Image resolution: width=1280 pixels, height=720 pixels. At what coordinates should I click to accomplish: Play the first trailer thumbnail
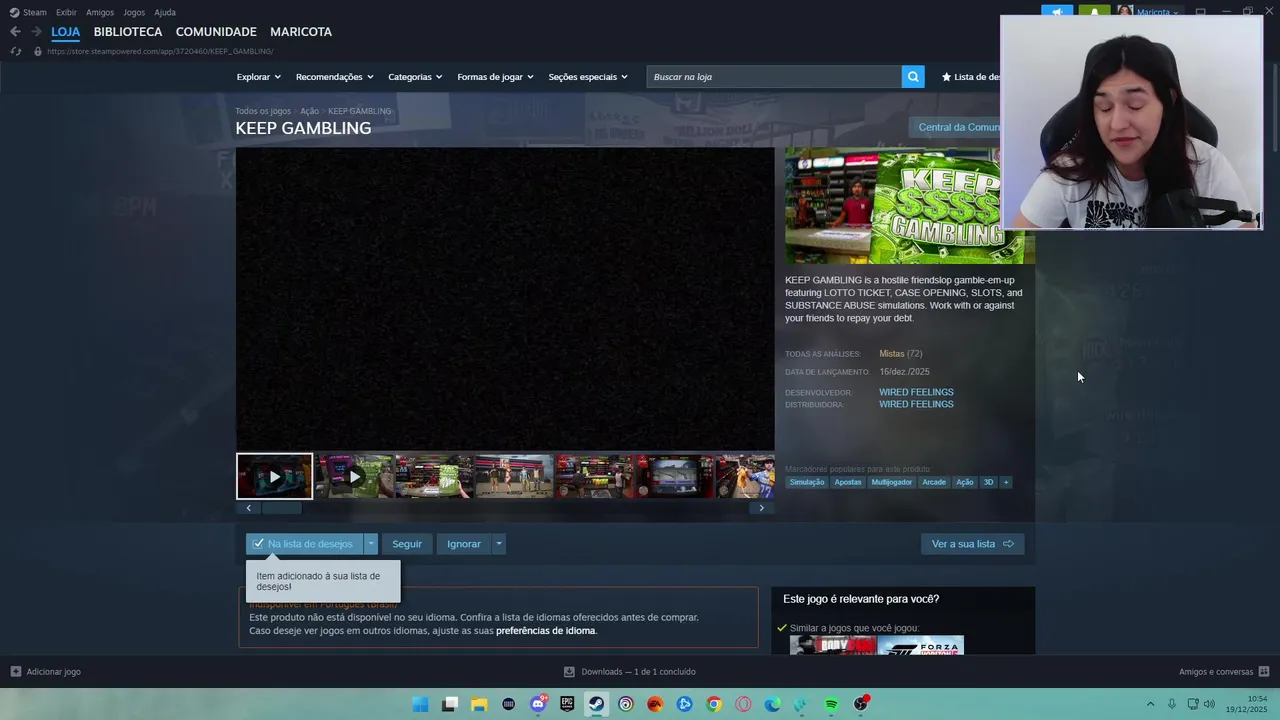pos(274,476)
